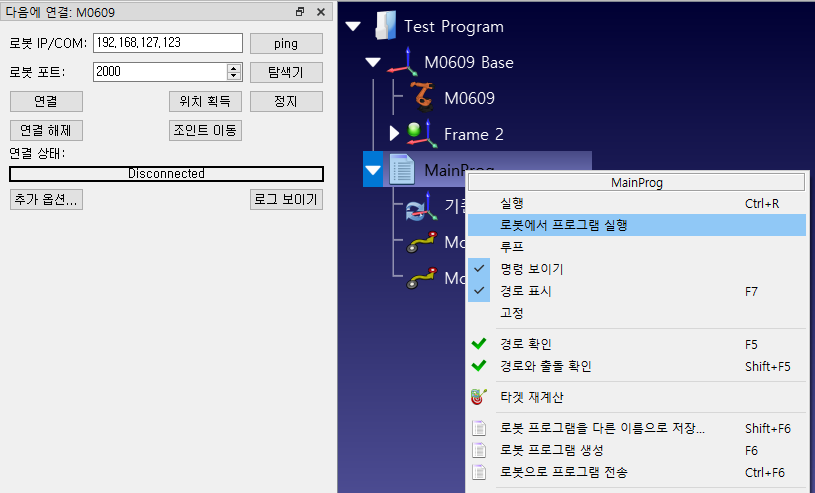Select the 'Frame 2' tree label
815x493 pixels.
pyautogui.click(x=474, y=134)
